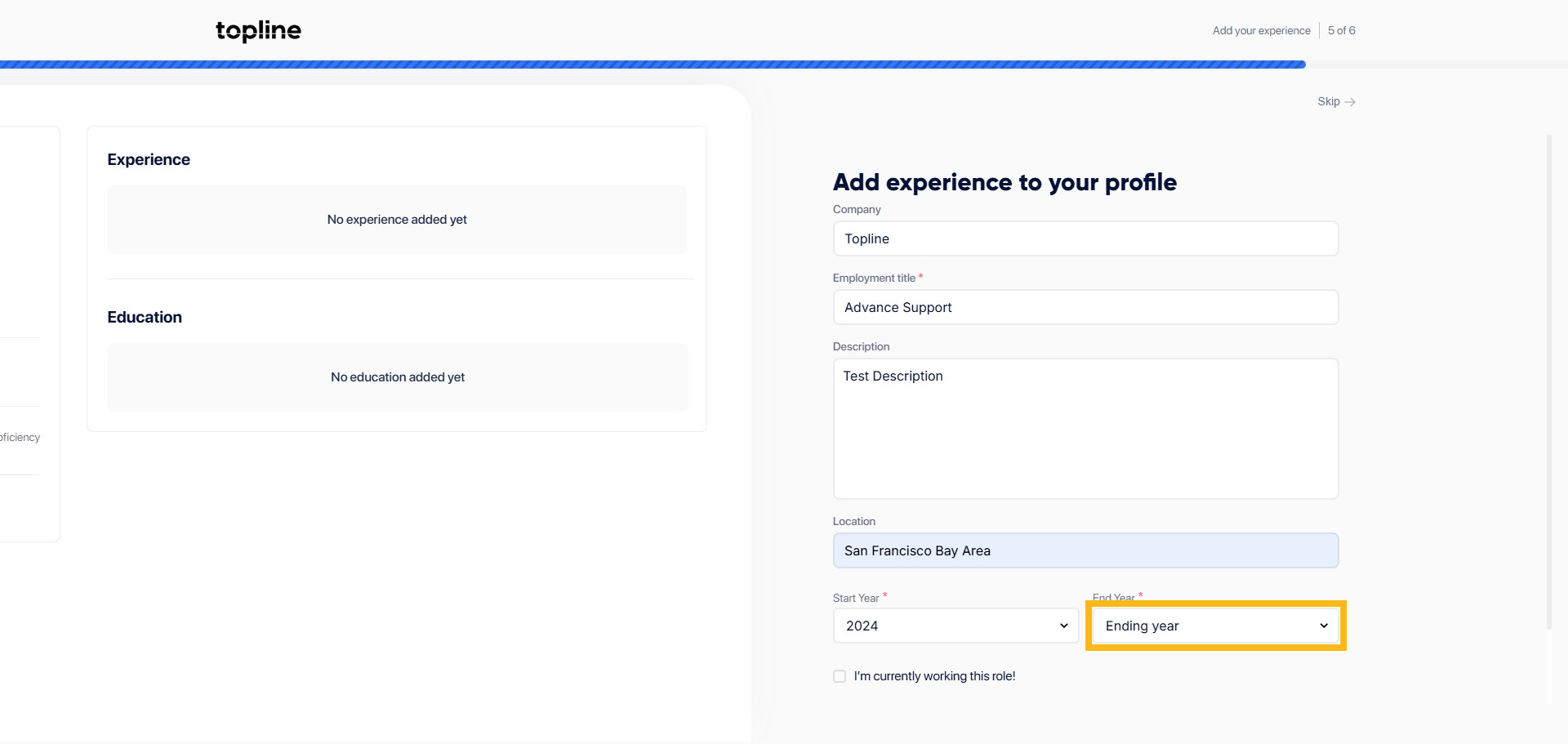Click the Experience section heading
Screen dimensions: 1568x744
[x=149, y=159]
